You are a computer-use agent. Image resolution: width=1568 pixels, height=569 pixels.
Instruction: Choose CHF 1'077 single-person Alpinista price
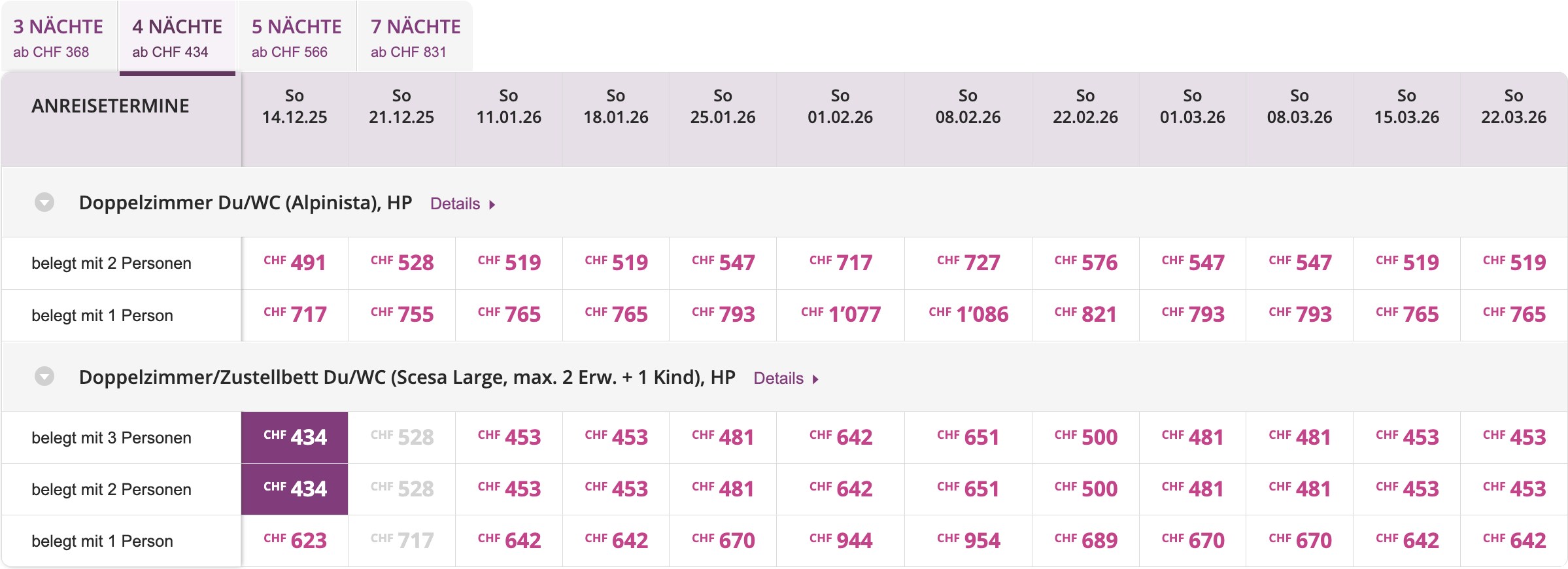[840, 315]
